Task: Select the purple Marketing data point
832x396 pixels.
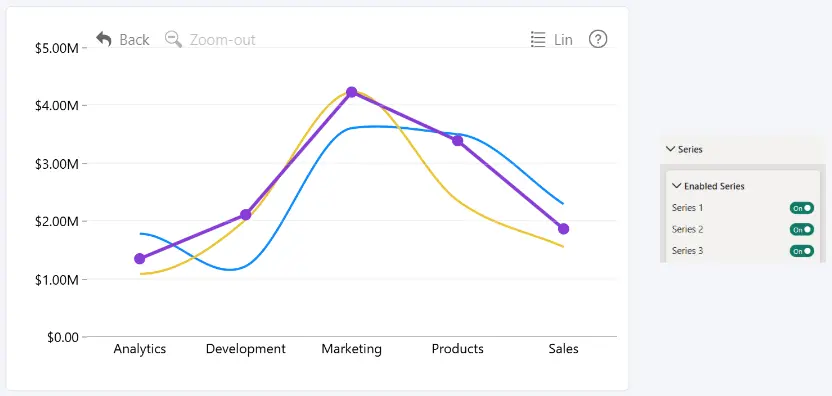Action: pos(351,92)
